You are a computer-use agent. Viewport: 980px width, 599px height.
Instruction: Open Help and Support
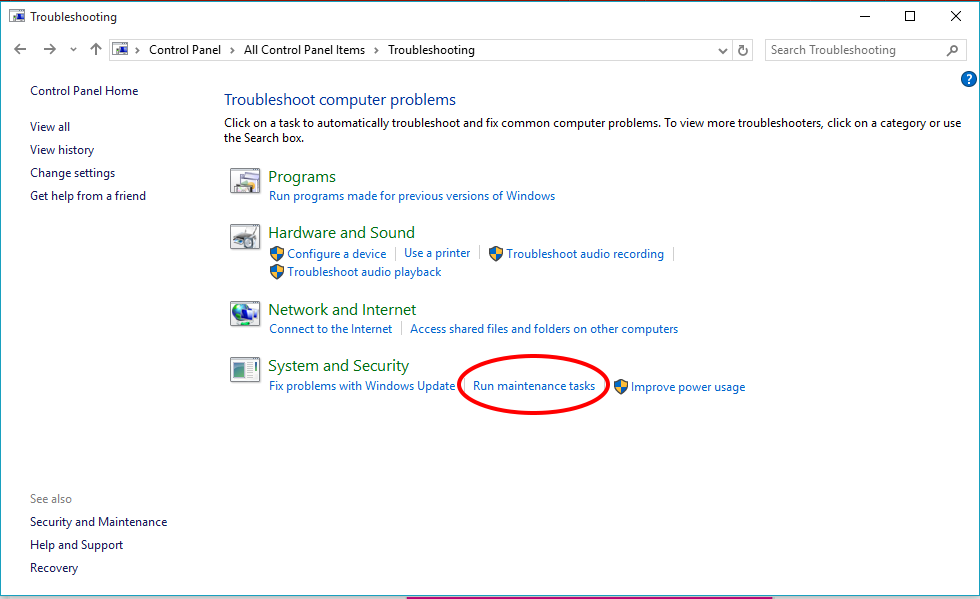click(x=76, y=545)
